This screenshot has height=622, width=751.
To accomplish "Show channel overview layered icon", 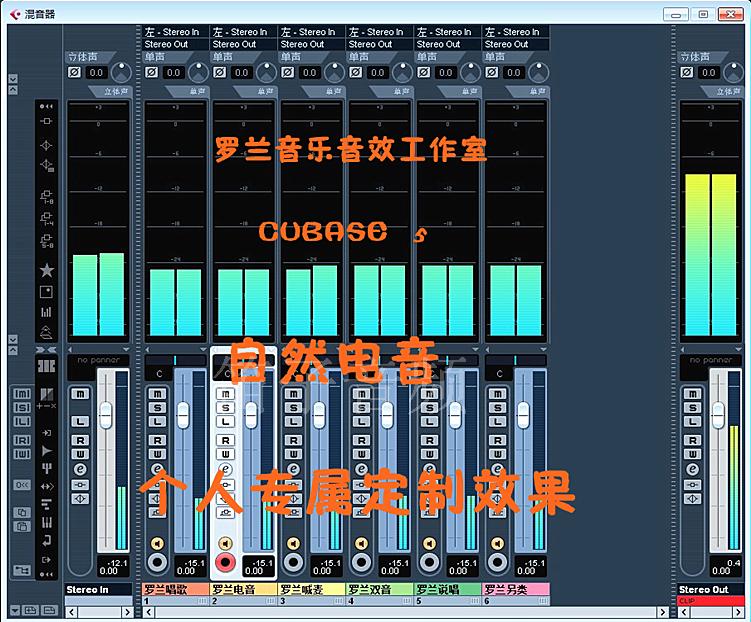I will 46,332.
